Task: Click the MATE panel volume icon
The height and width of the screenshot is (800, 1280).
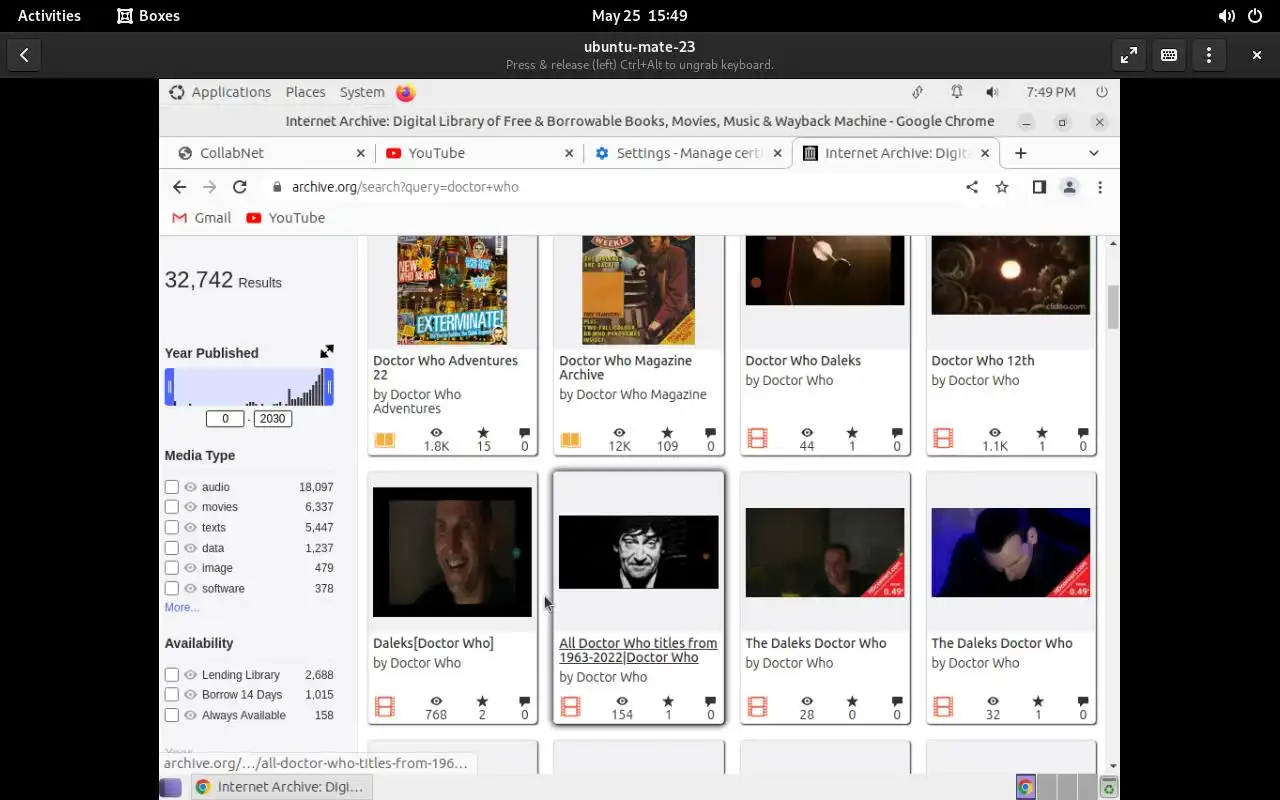Action: tap(992, 92)
